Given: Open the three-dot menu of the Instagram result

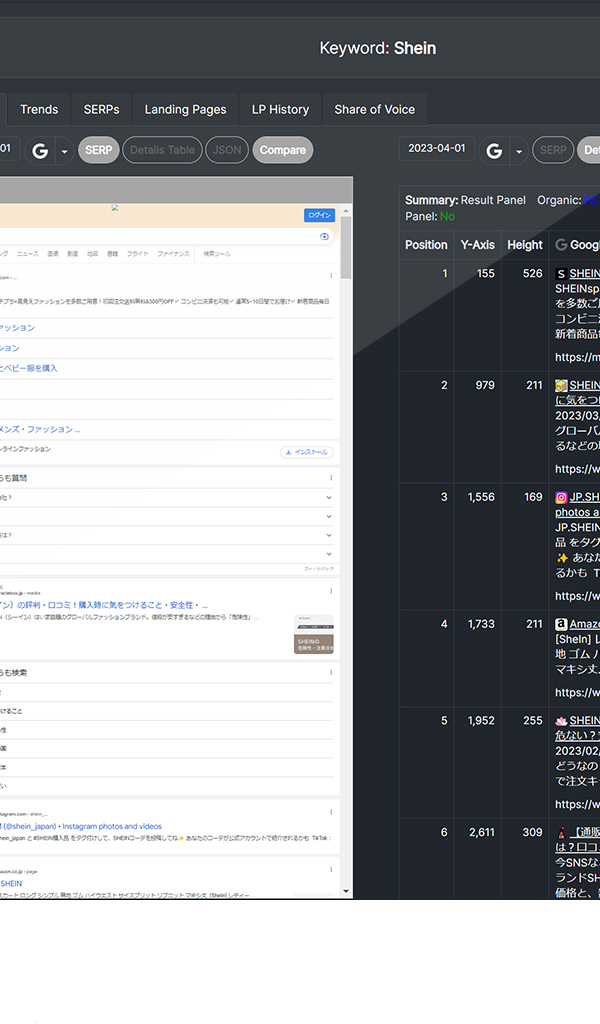Looking at the screenshot, I should pos(331,812).
